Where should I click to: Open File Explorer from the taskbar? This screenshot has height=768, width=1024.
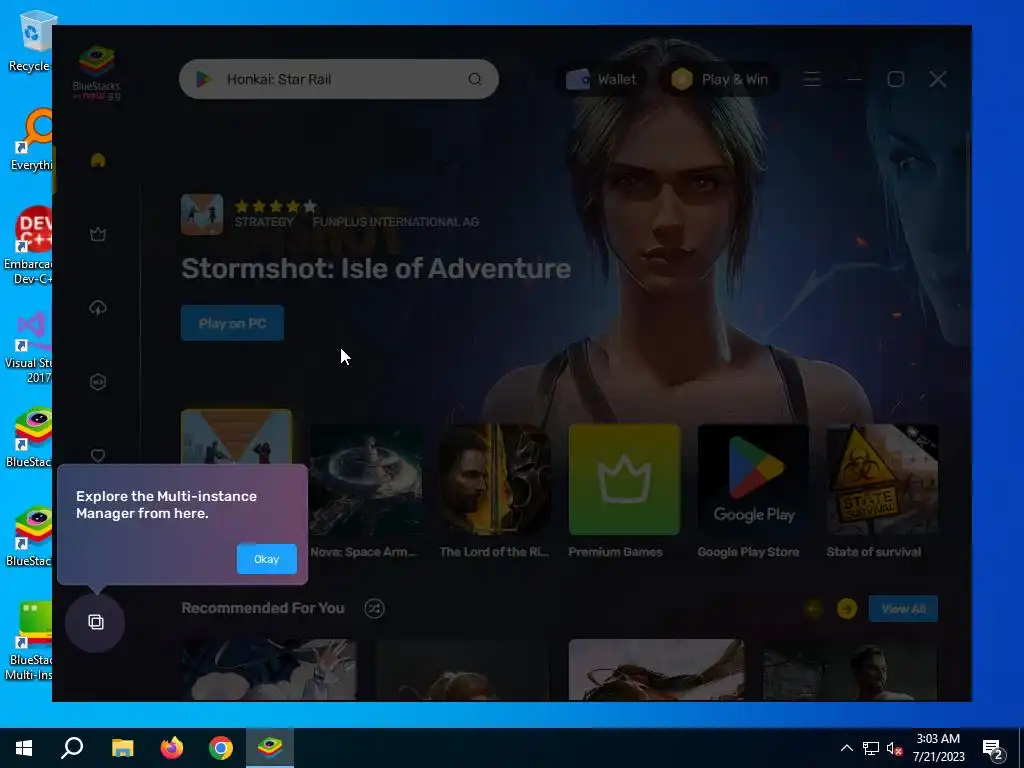point(123,748)
